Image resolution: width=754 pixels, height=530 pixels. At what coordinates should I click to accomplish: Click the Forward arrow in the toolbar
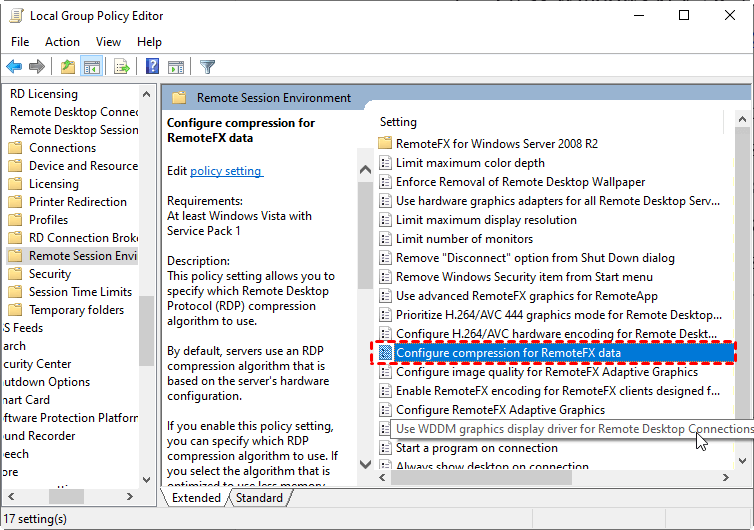(37, 67)
